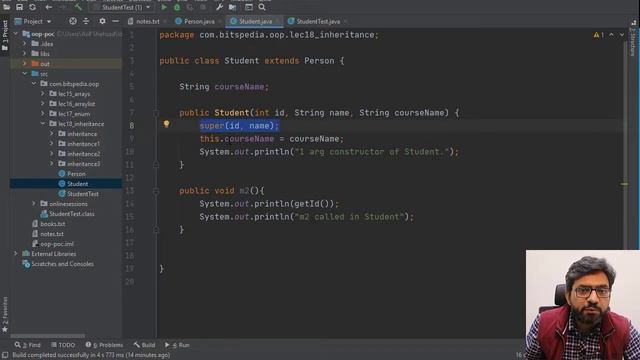Select Scratches and Consoles
This screenshot has height=360, width=640.
coord(62,264)
